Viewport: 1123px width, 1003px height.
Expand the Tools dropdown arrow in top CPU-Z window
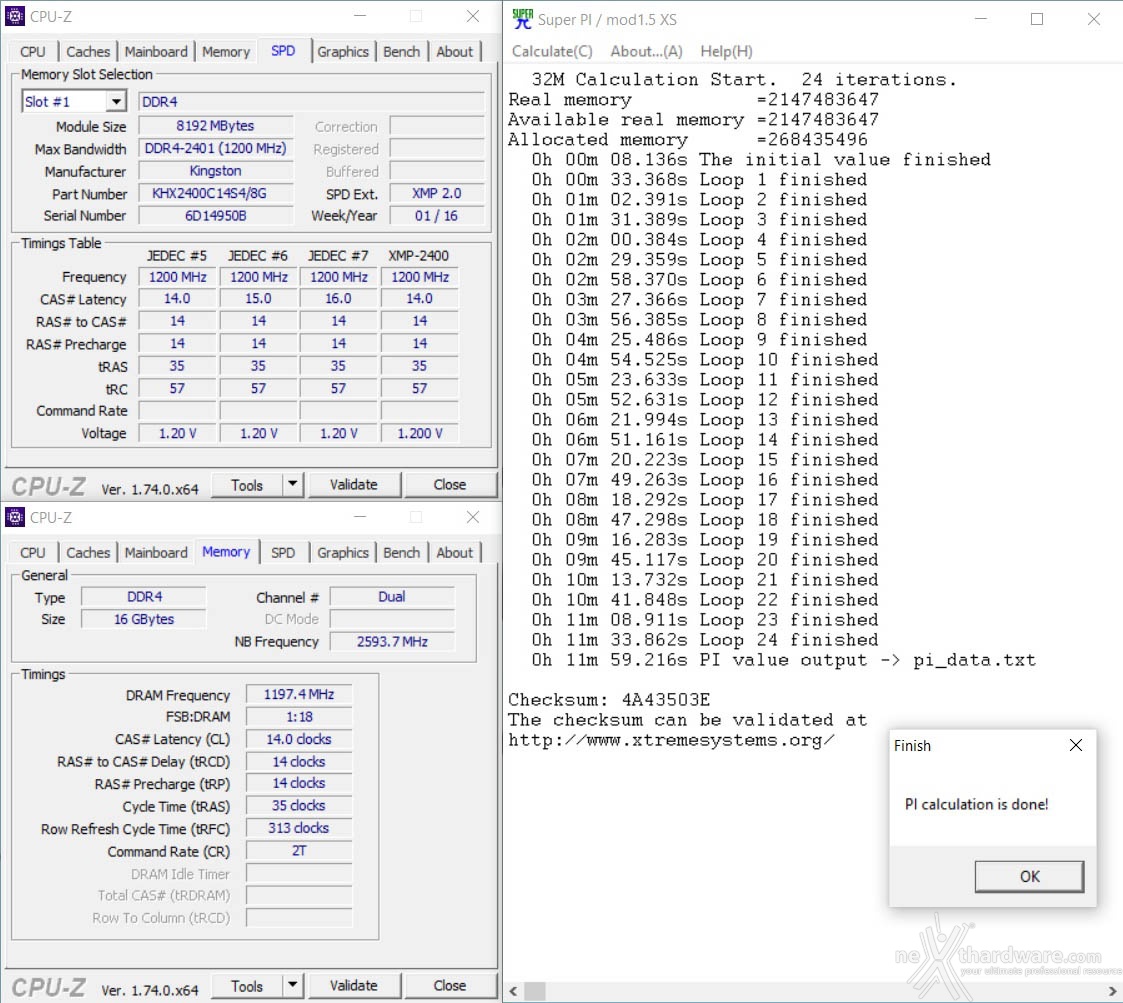pos(293,484)
